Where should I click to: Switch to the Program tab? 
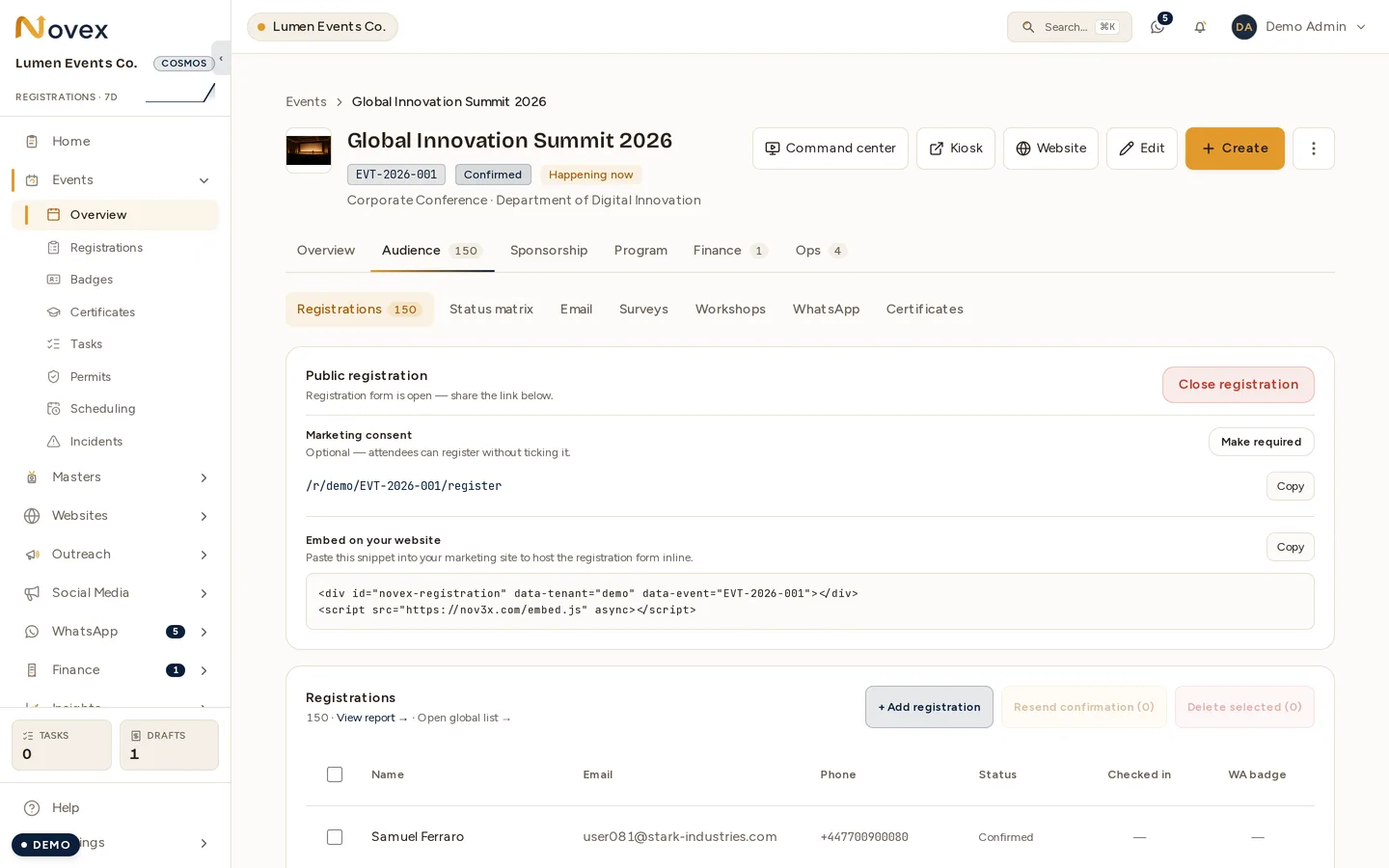[640, 251]
